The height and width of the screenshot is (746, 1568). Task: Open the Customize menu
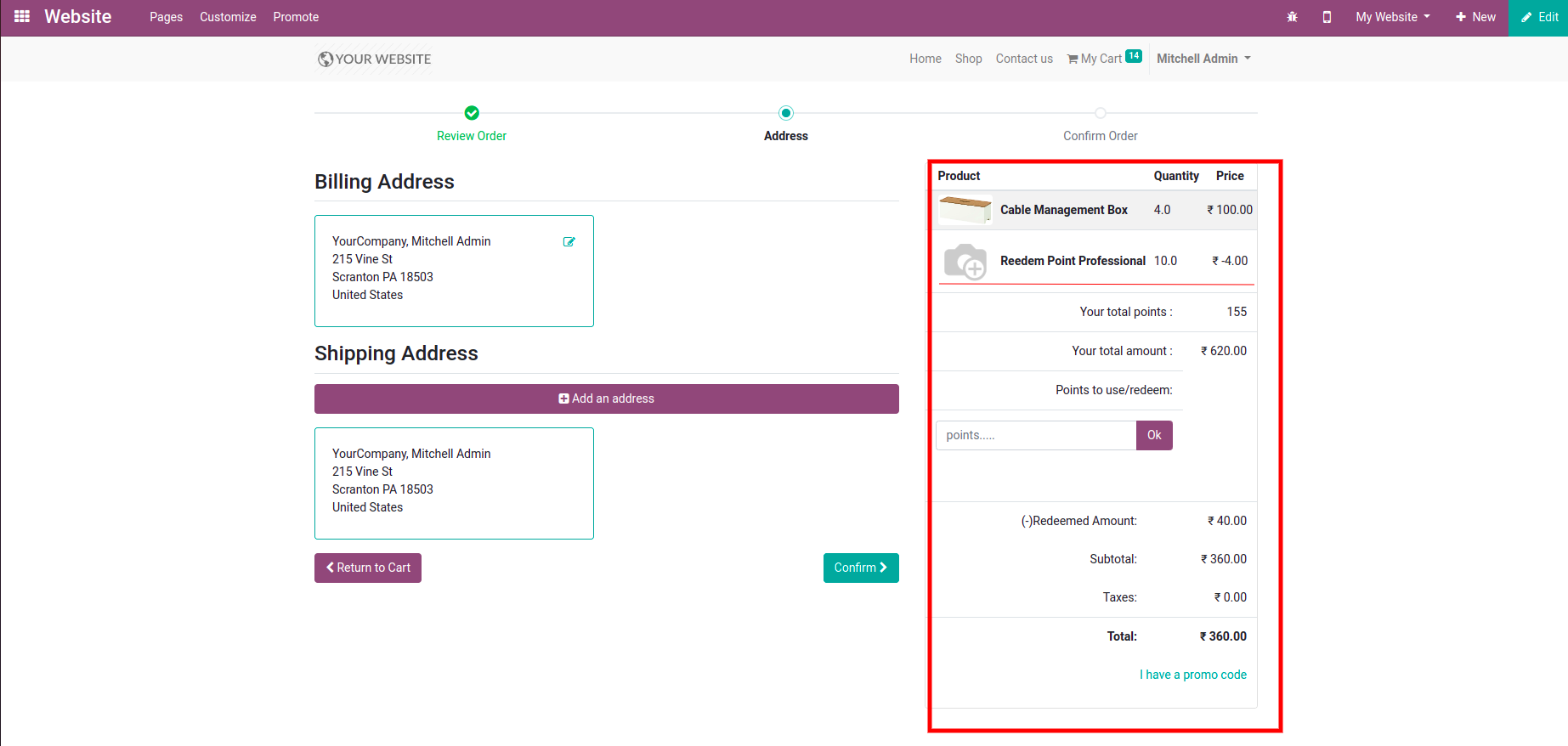tap(228, 17)
